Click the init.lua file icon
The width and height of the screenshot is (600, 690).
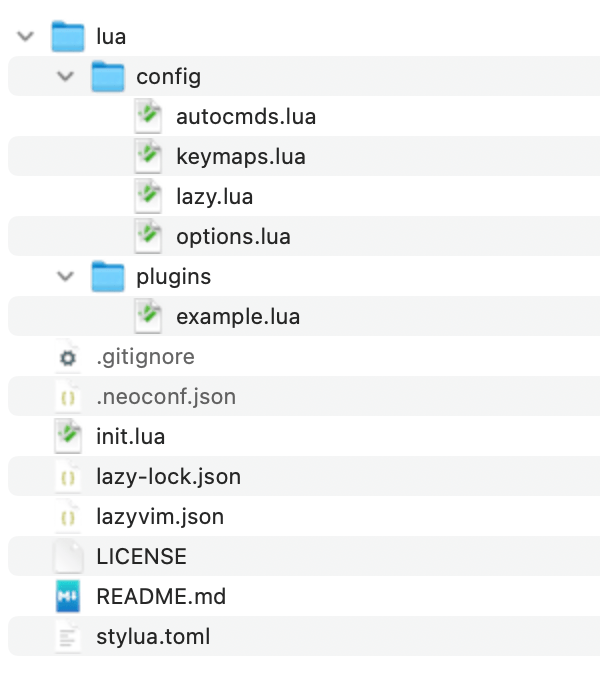pos(68,436)
